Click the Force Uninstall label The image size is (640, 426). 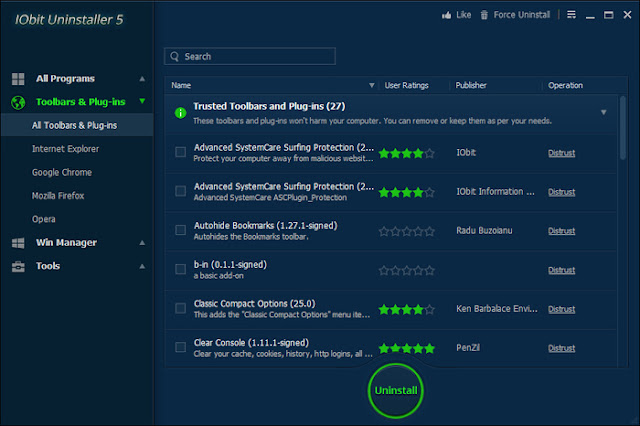point(522,15)
